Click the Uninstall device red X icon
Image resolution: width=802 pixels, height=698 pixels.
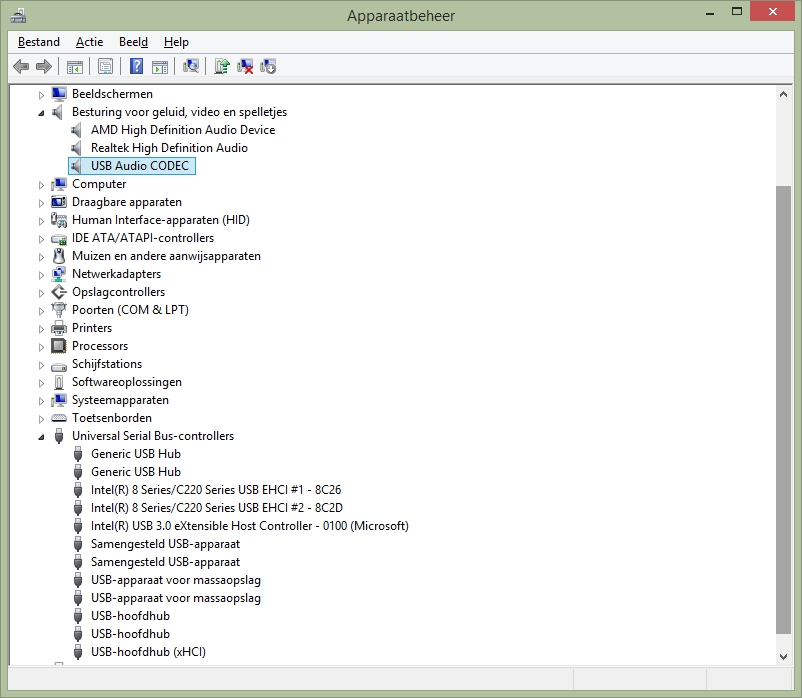pos(245,66)
